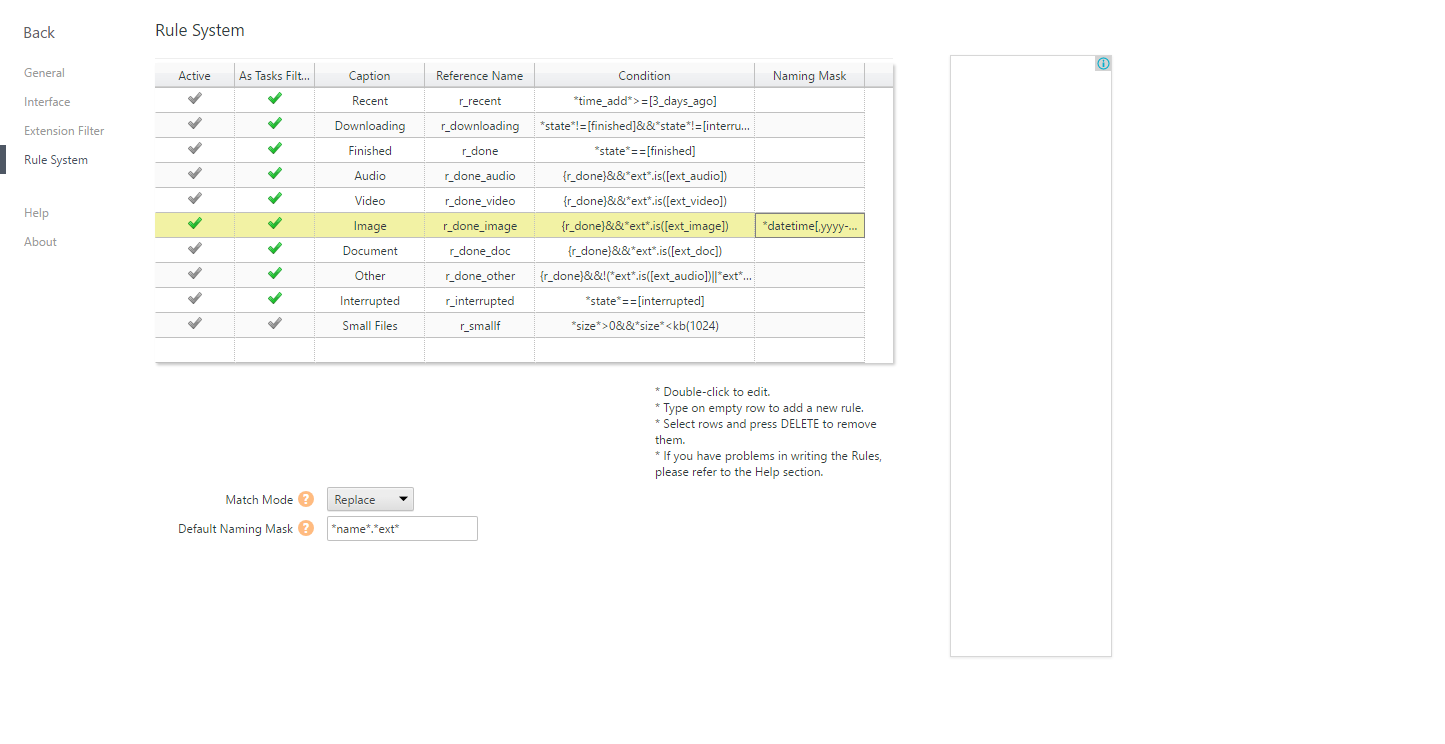The image size is (1445, 744).
Task: Click the empty row to add rule
Action: [x=480, y=350]
